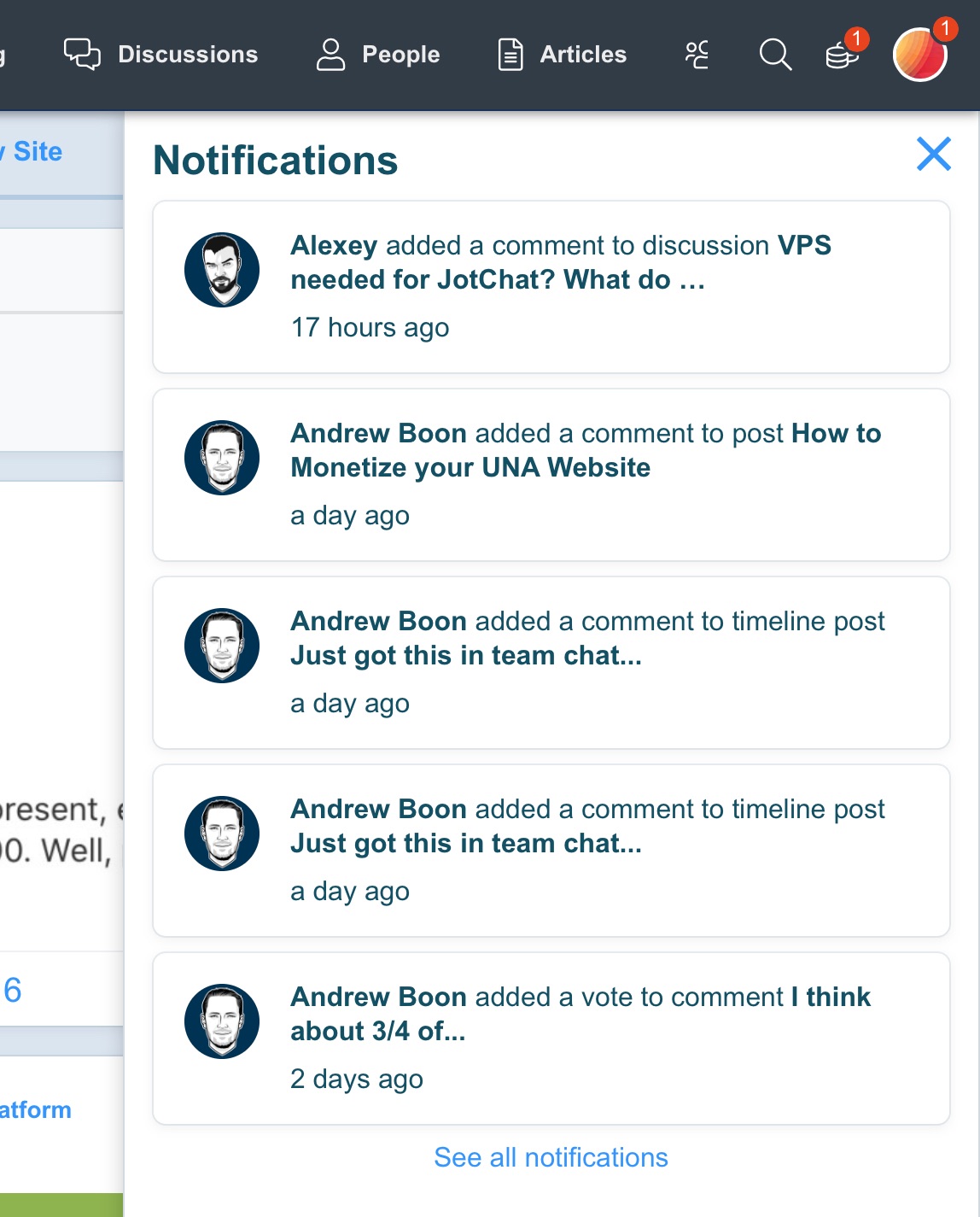Screen dimensions: 980x1217
Task: Navigate to Articles
Action: pyautogui.click(x=583, y=55)
